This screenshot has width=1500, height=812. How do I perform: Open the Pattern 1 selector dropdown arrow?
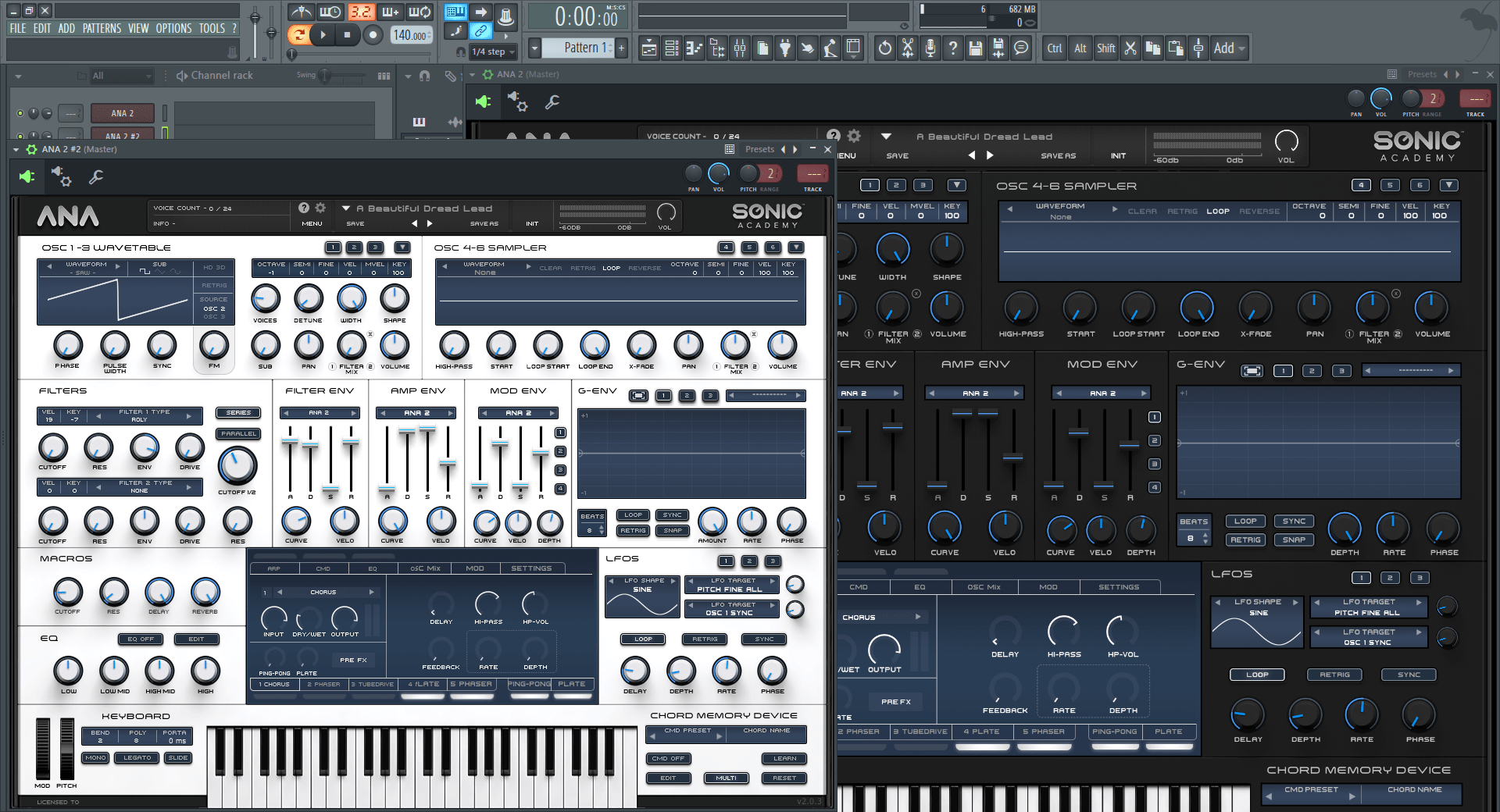click(534, 48)
